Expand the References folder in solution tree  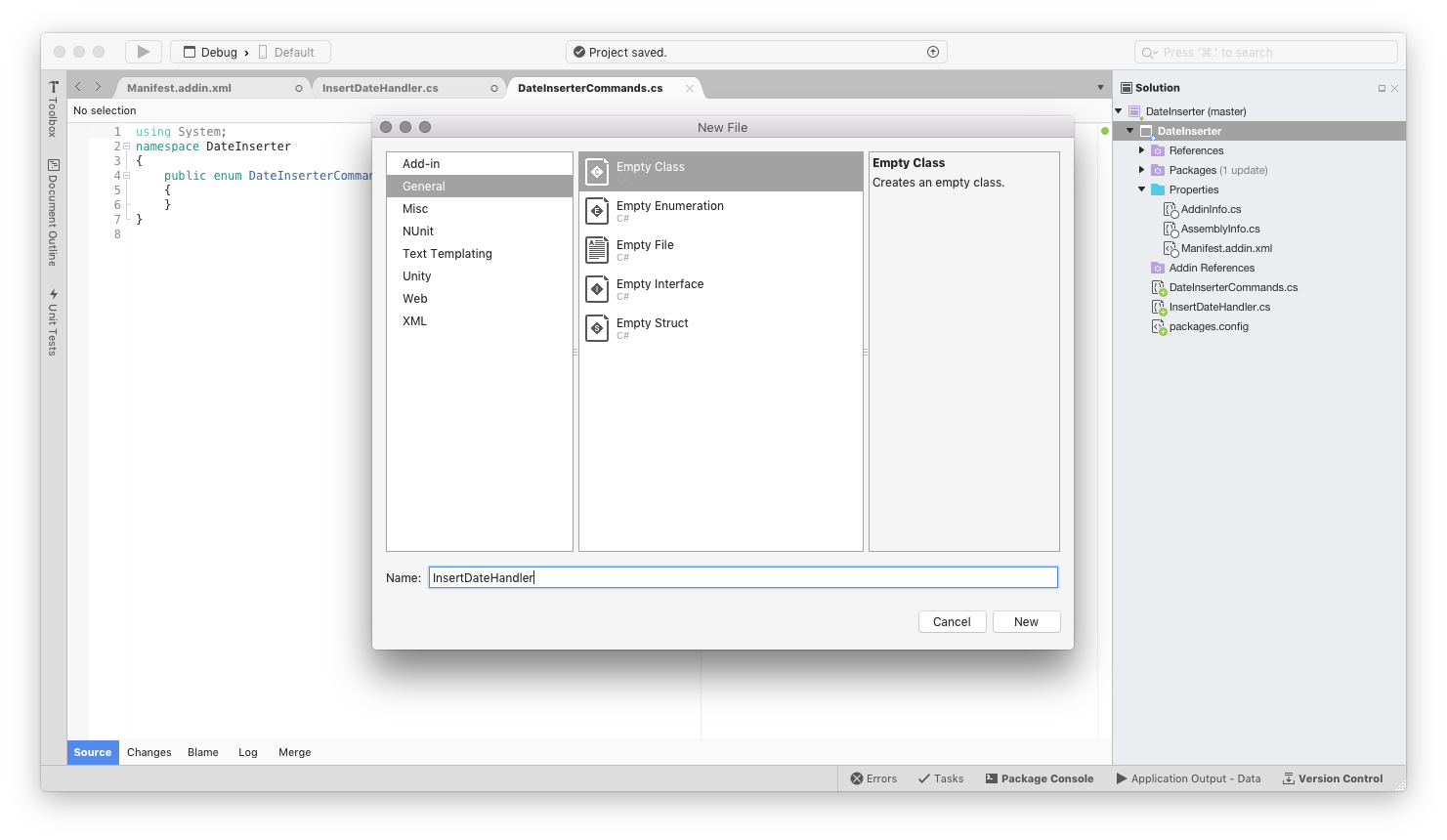(x=1141, y=150)
